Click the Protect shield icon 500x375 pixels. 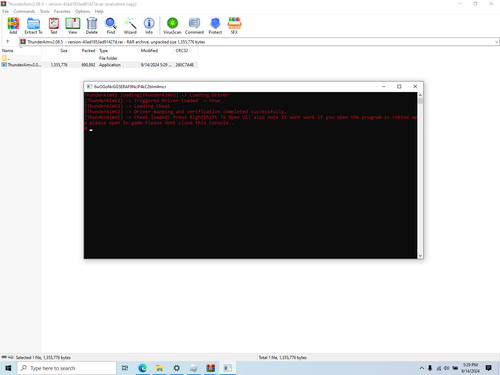click(x=215, y=26)
